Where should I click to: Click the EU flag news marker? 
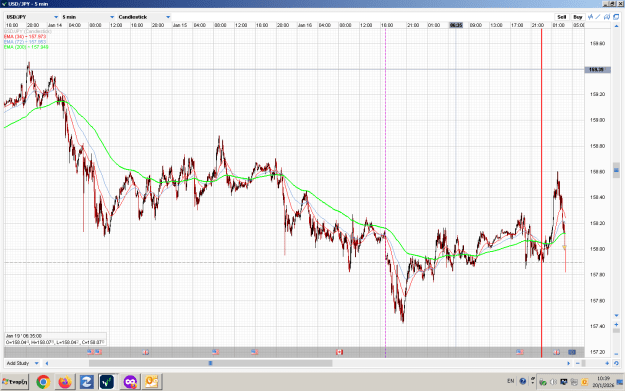tap(572, 352)
